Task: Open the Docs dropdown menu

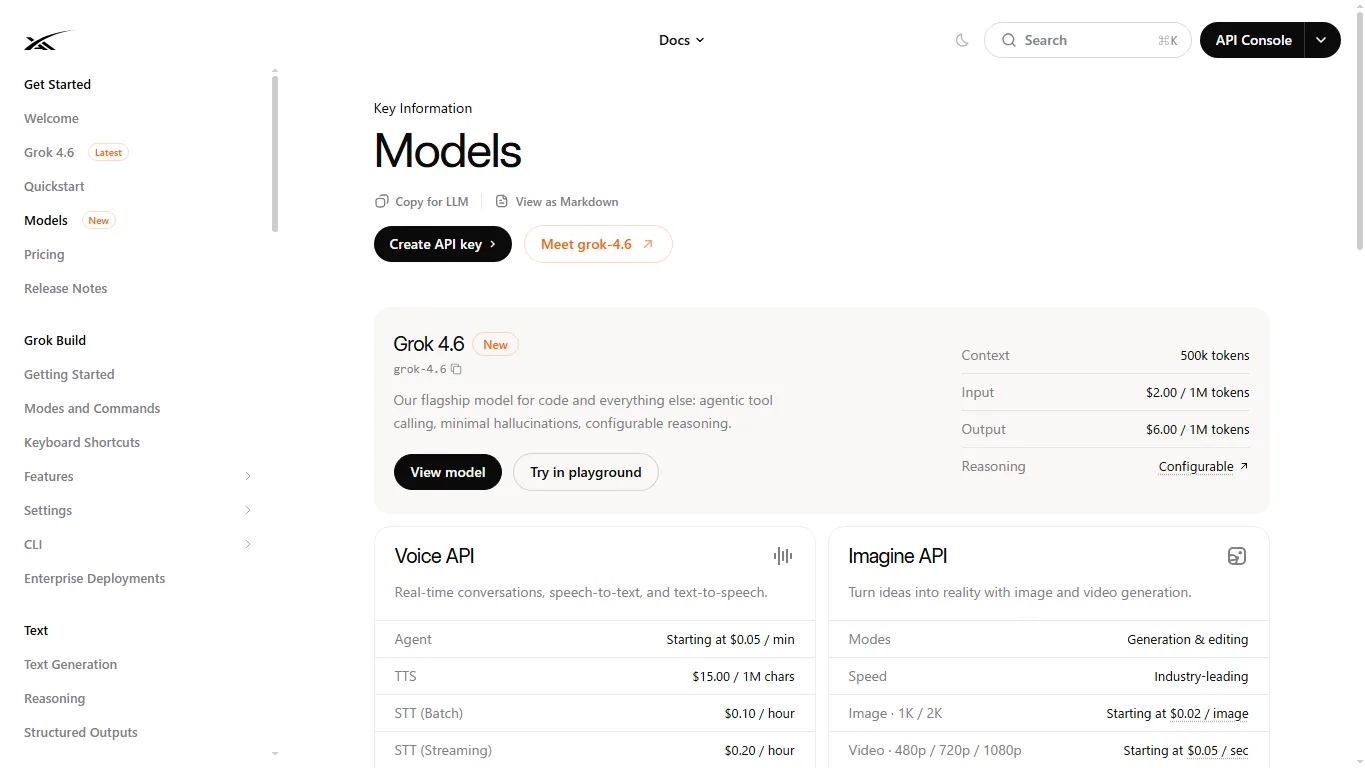Action: 682,40
